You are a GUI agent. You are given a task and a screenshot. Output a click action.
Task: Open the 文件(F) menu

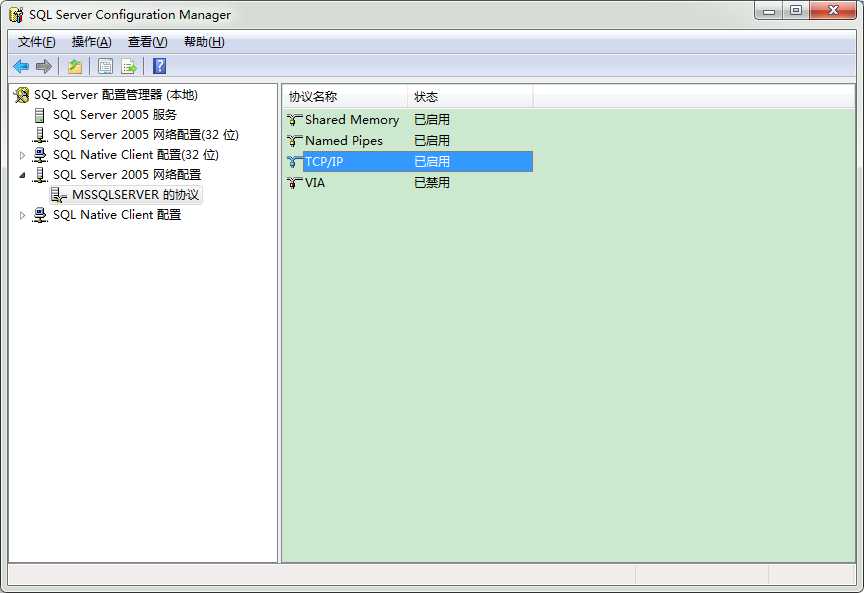coord(36,42)
